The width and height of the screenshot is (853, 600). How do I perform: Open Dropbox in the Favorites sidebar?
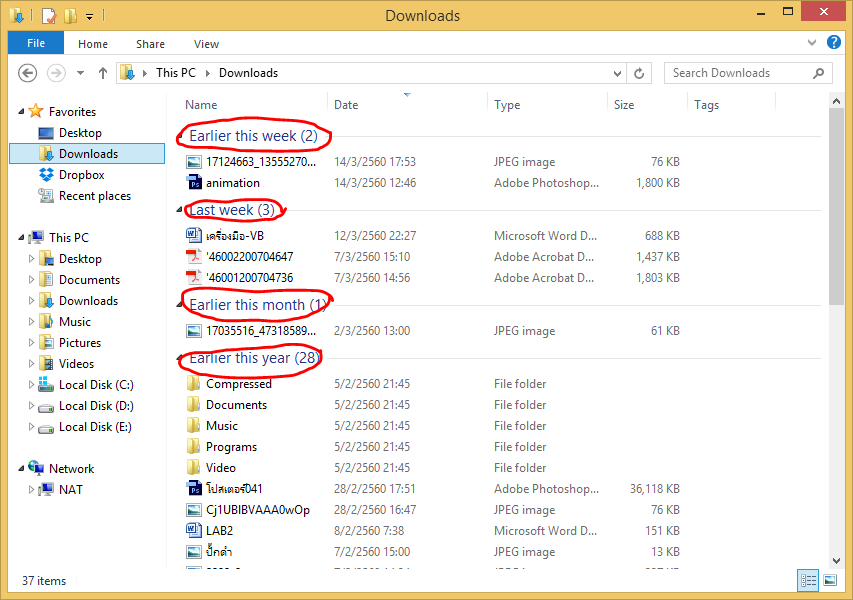81,175
